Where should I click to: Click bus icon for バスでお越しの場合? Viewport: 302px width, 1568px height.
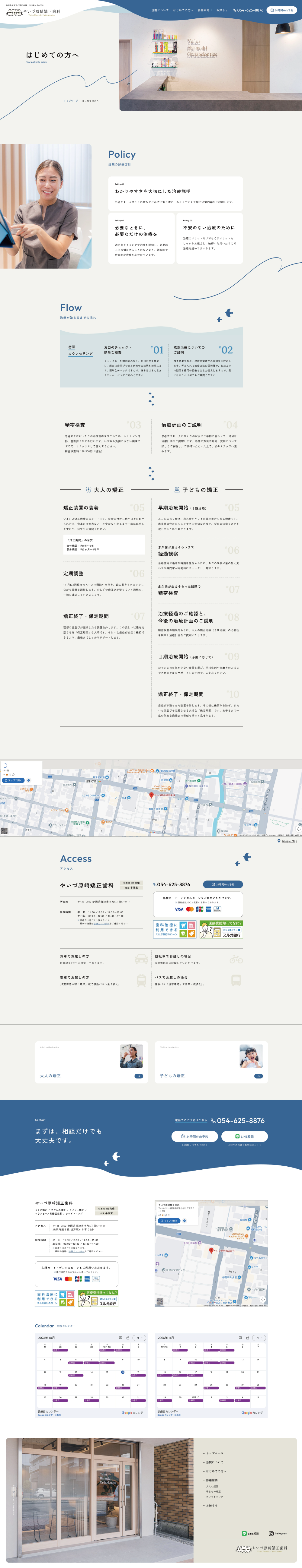pos(236,980)
